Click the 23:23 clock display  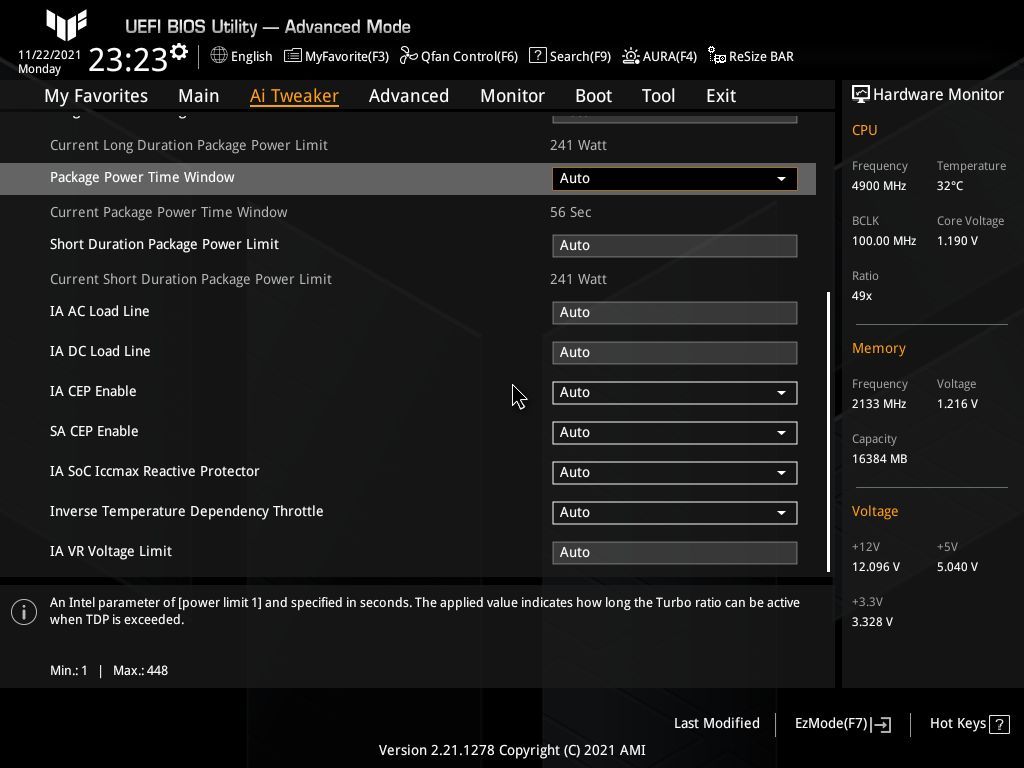(x=128, y=60)
